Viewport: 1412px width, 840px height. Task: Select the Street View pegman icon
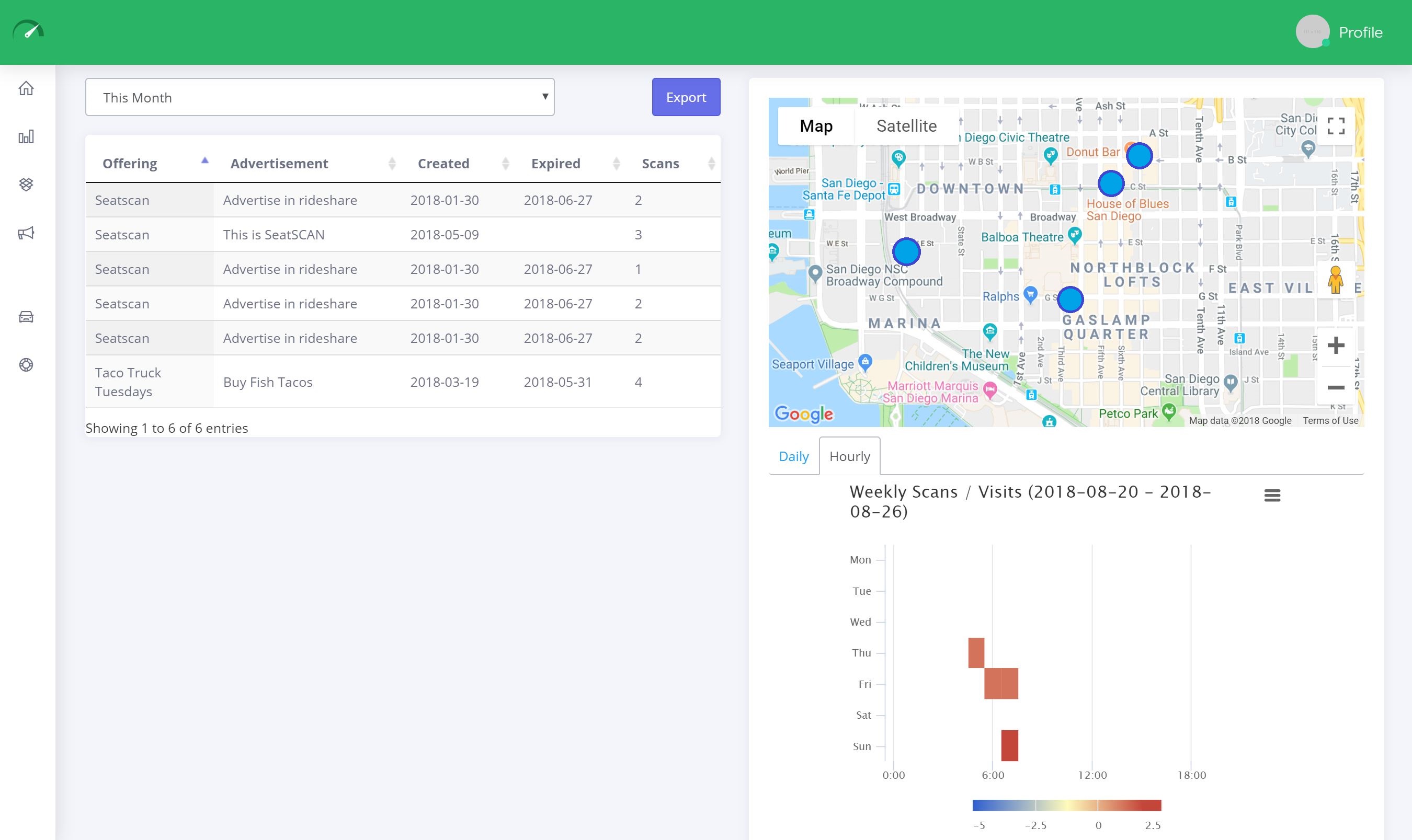click(x=1336, y=280)
